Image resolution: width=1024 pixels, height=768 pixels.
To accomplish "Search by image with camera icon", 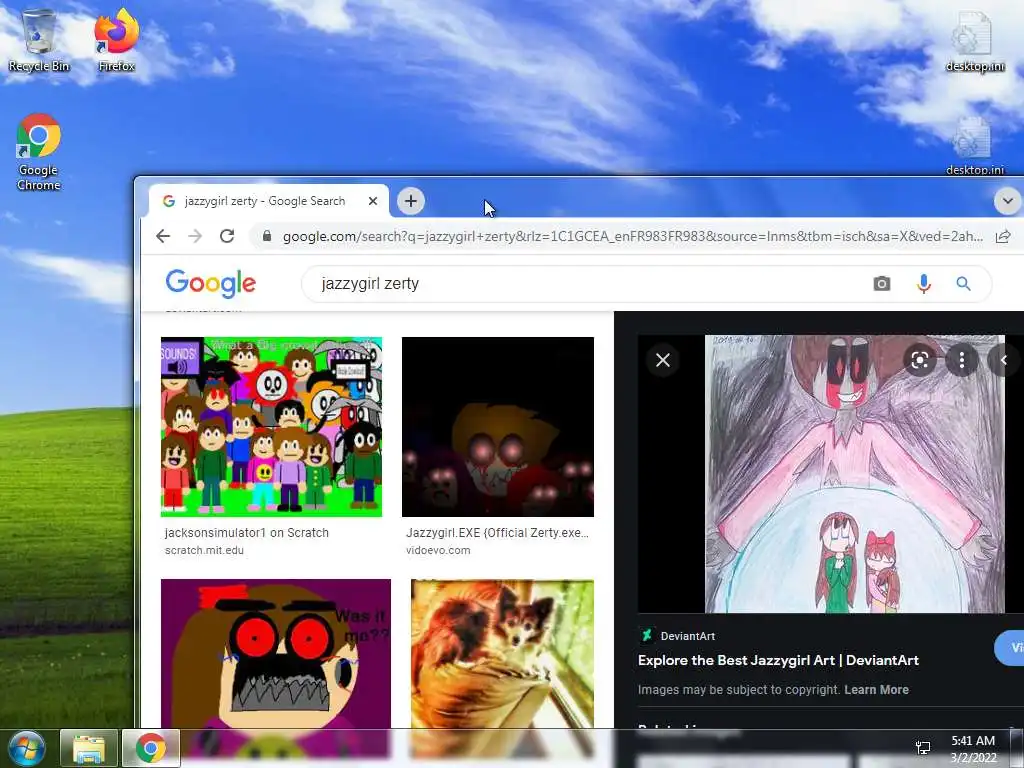I will coord(882,283).
